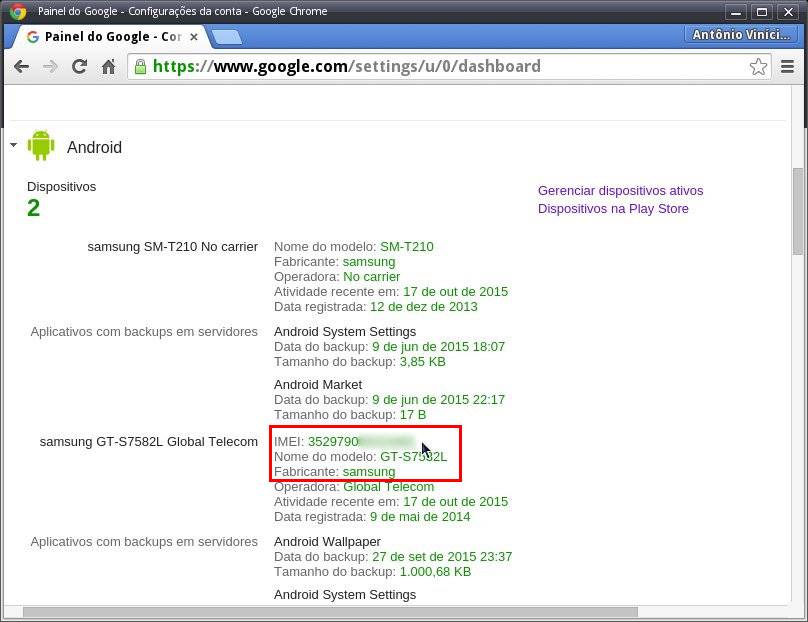This screenshot has width=808, height=622.
Task: Click the green Android robot icon
Action: click(41, 146)
